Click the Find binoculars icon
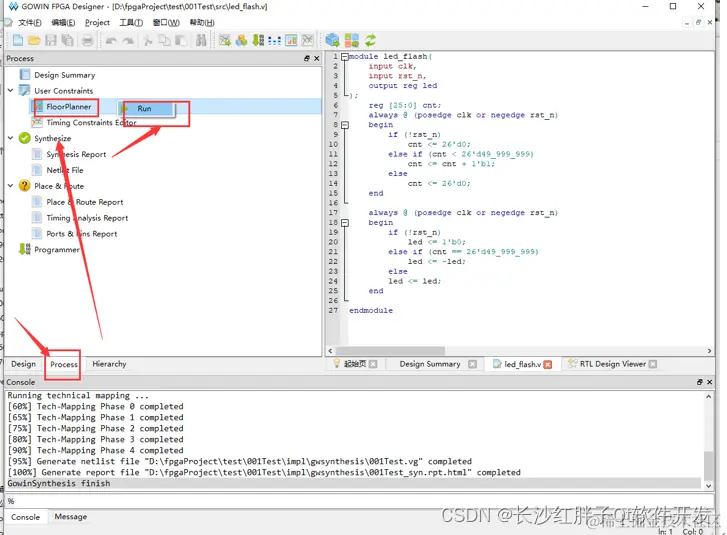The width and height of the screenshot is (727, 535). pyautogui.click(x=201, y=41)
